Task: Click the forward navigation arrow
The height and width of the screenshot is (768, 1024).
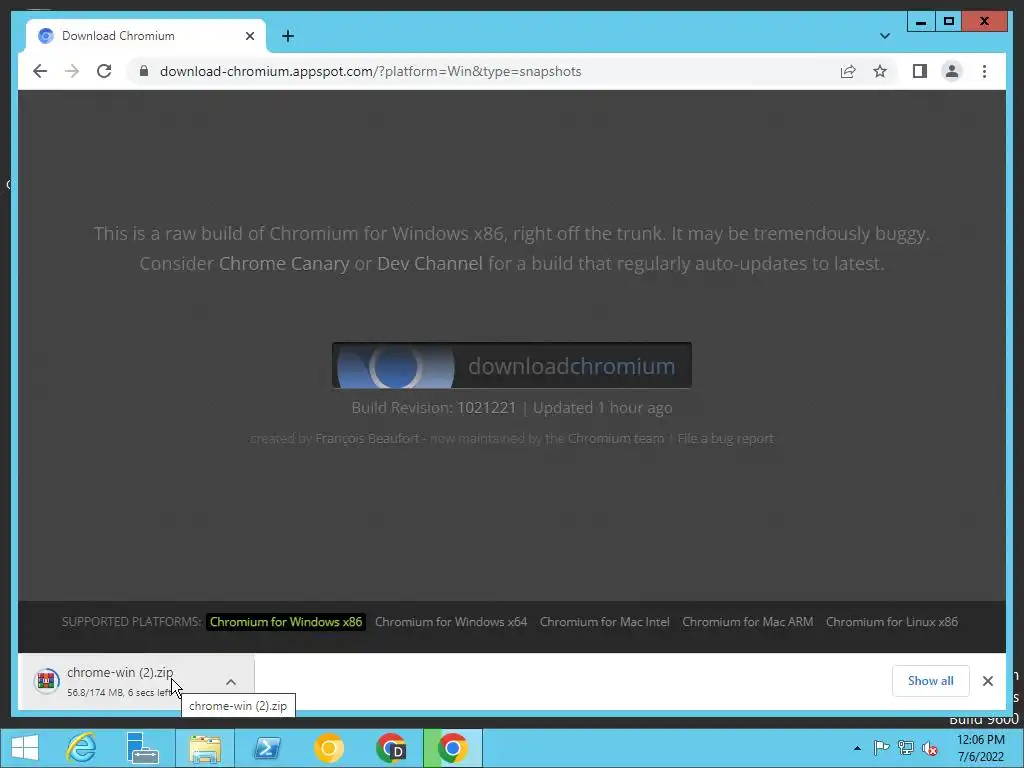Action: pos(72,71)
